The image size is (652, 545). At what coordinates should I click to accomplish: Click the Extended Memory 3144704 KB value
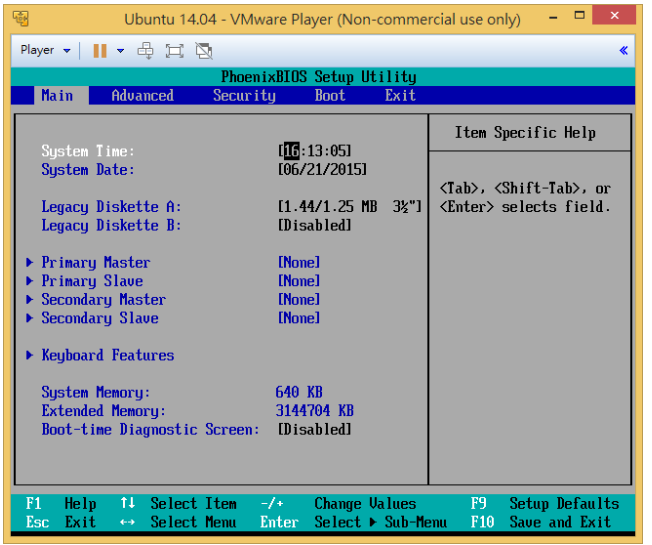(314, 411)
